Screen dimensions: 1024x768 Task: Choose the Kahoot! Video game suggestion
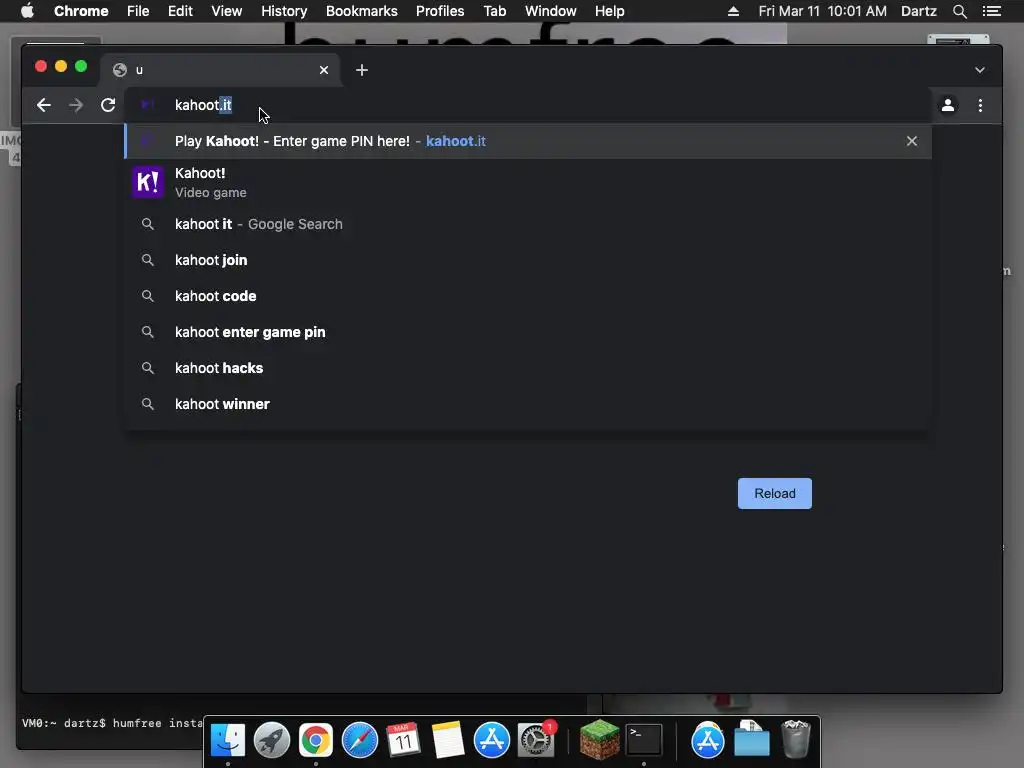coord(528,182)
